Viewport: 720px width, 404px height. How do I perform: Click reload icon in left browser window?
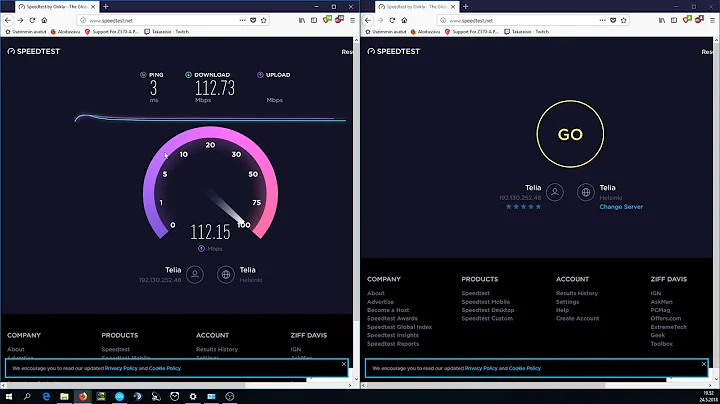pos(32,20)
